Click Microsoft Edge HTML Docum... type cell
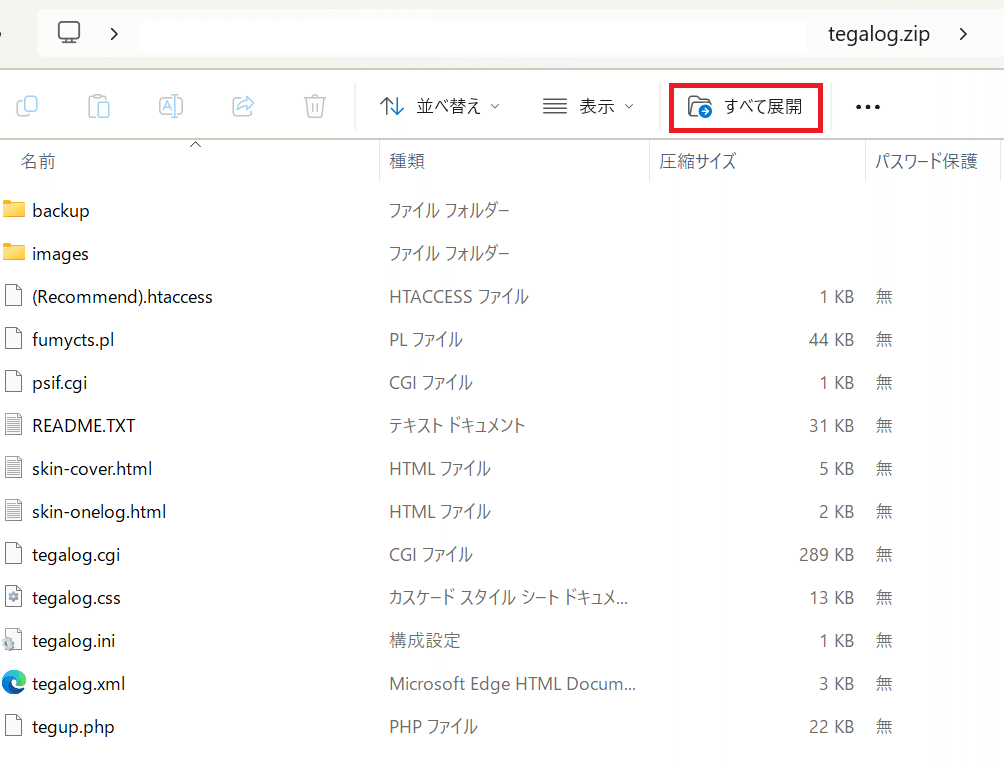The image size is (1004, 767). pos(512,684)
